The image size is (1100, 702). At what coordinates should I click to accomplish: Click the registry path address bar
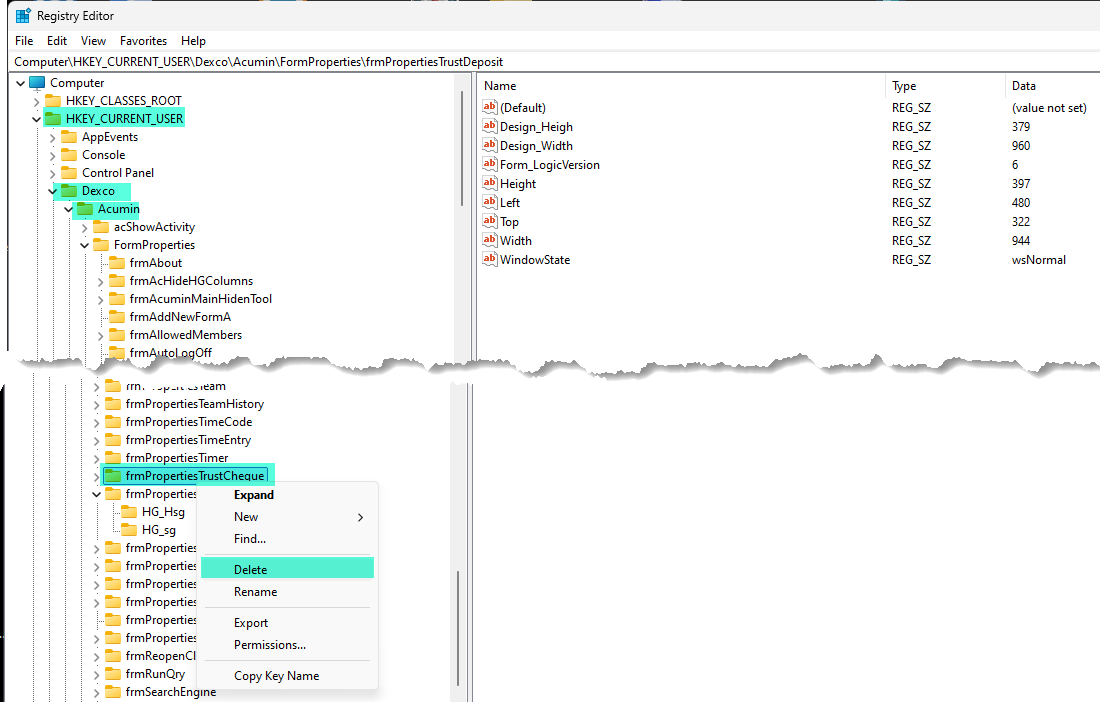click(554, 62)
